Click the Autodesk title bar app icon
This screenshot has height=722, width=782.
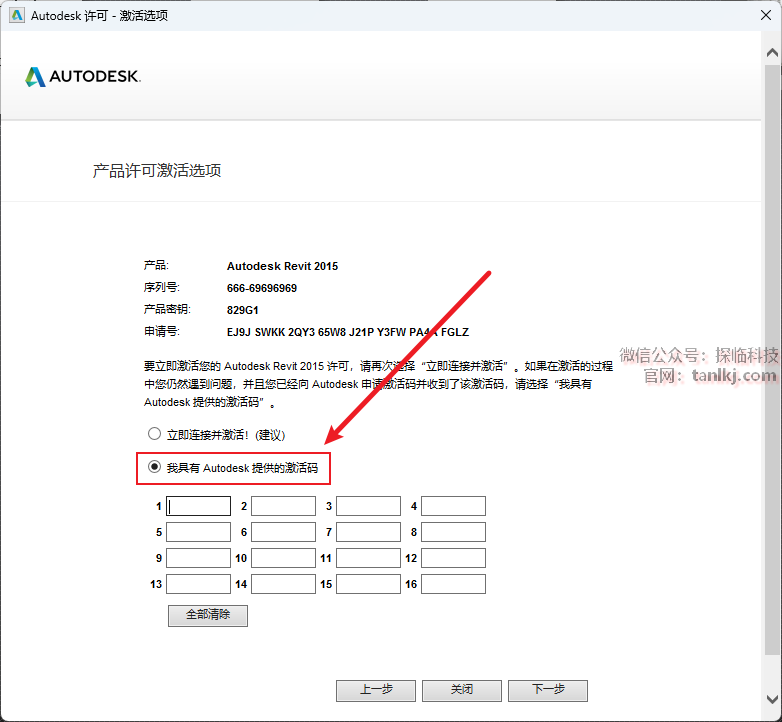(x=17, y=15)
